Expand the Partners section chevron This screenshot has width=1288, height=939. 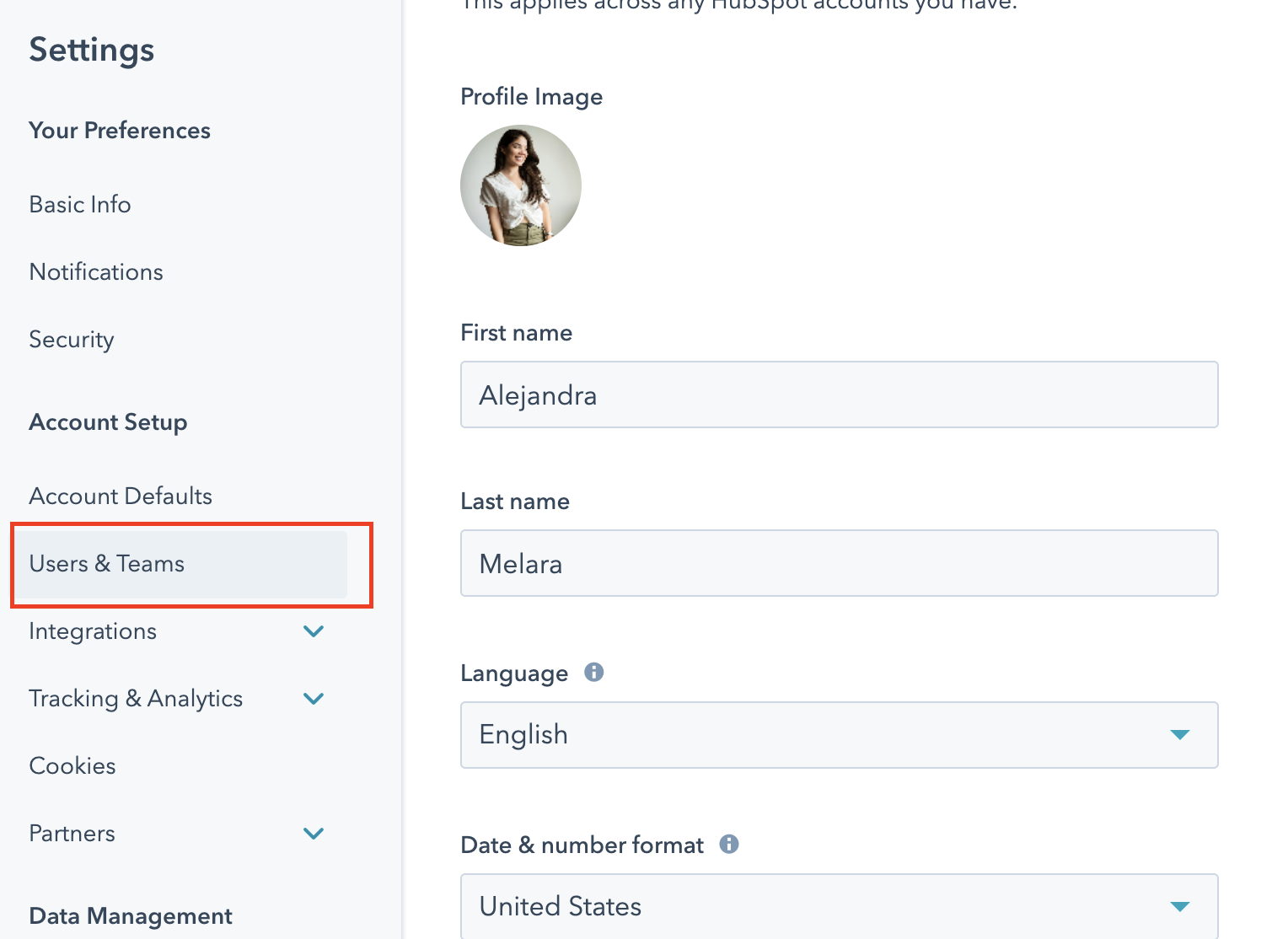tap(314, 834)
